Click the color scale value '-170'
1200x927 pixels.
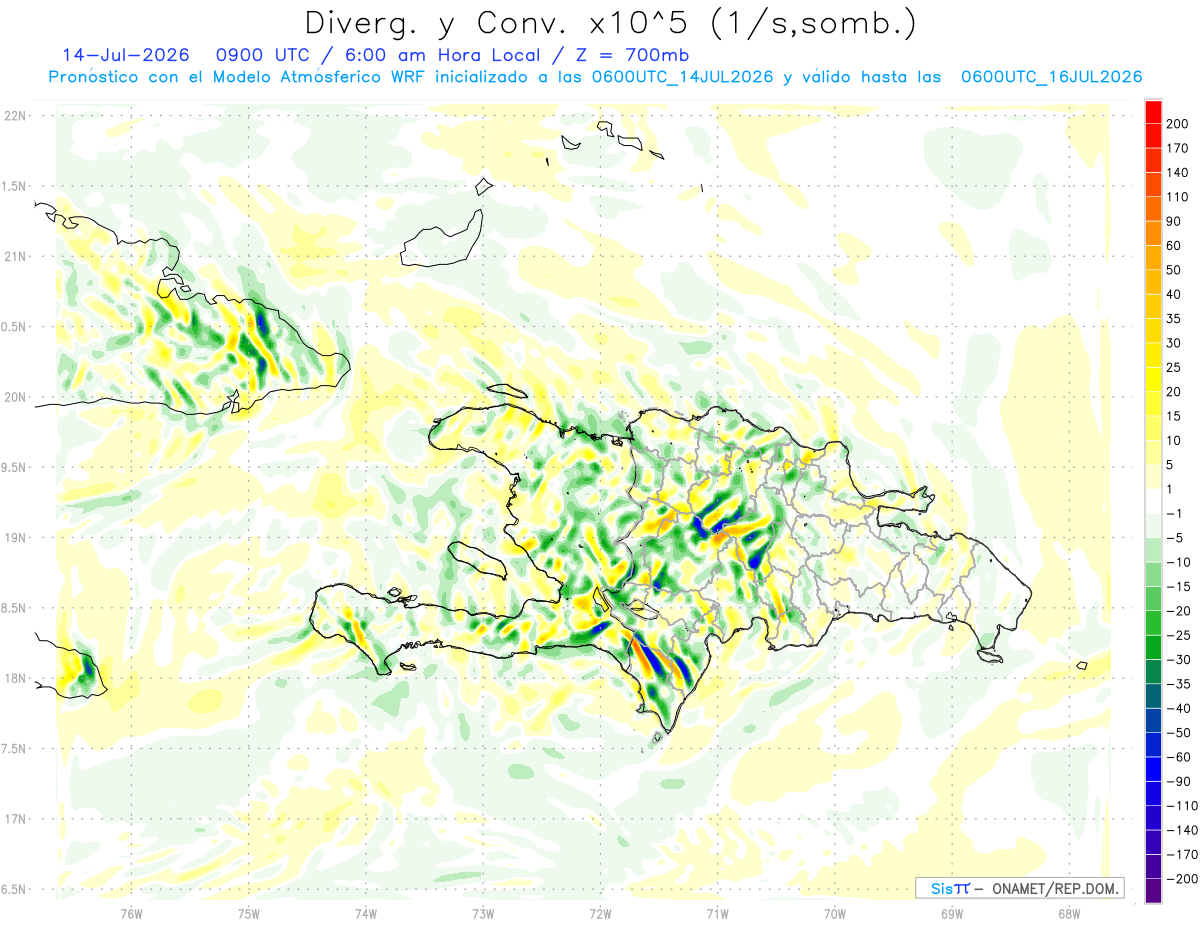point(1183,855)
